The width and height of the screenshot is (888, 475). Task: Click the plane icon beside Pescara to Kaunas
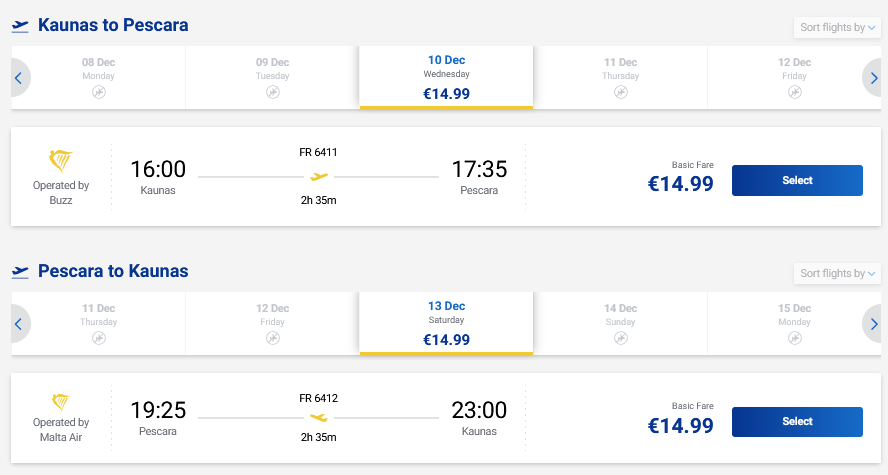coord(20,272)
